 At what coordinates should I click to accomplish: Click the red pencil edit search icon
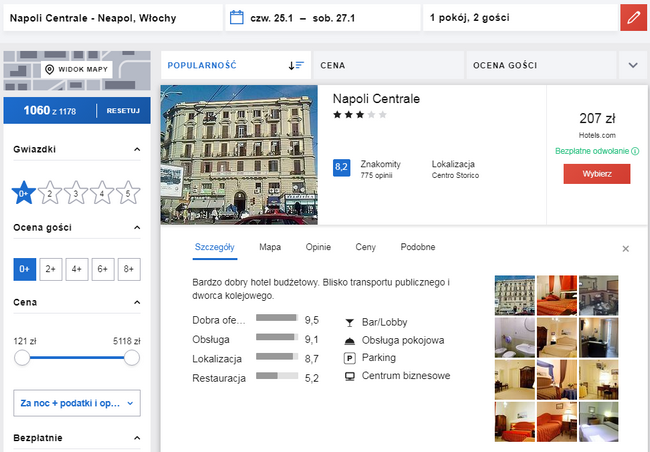tap(633, 18)
